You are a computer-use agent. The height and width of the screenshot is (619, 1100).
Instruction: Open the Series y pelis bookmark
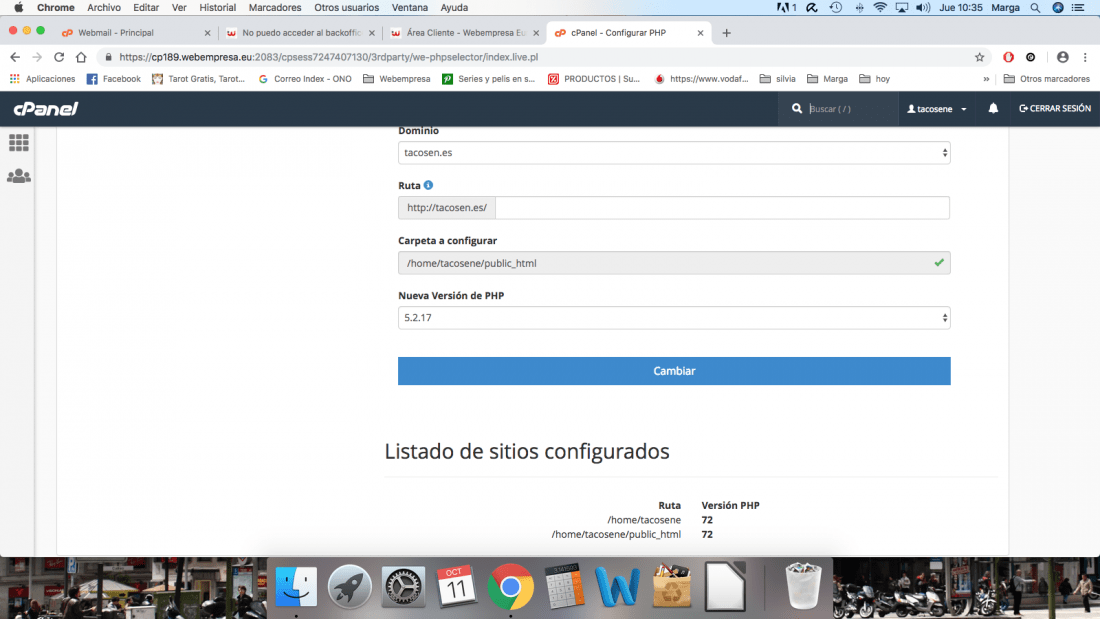click(488, 79)
